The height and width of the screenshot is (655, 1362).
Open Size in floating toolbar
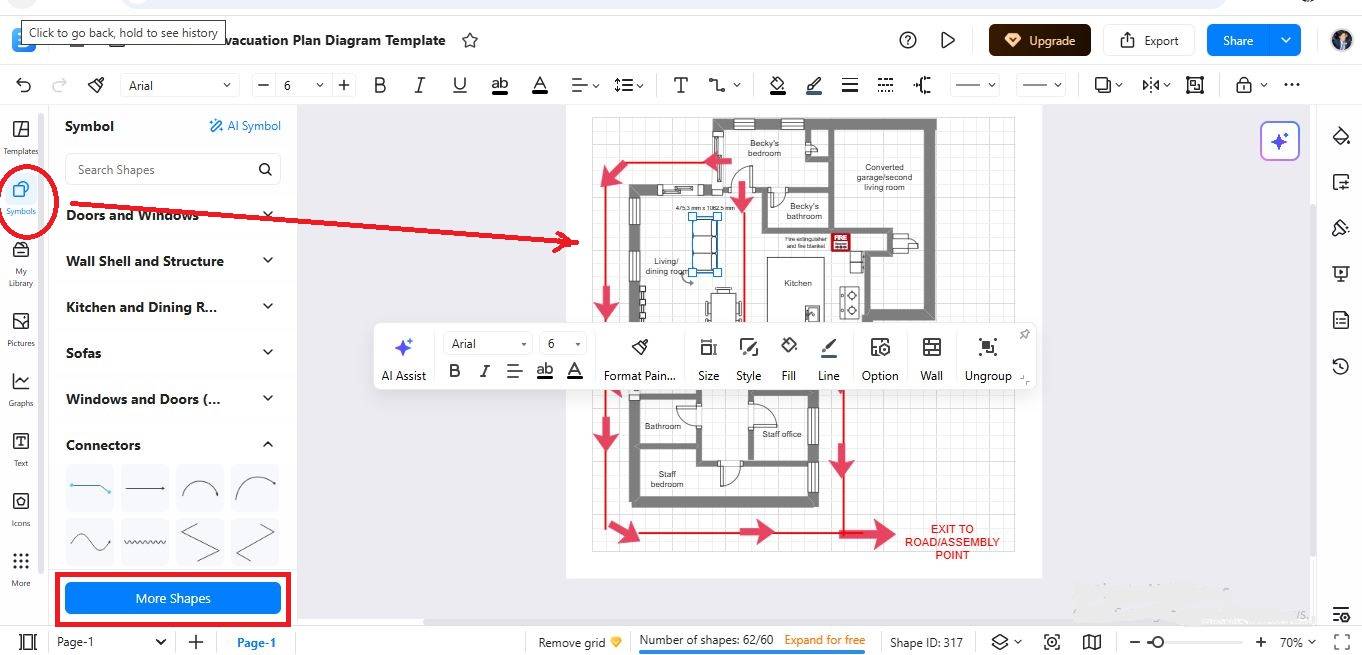coord(708,358)
